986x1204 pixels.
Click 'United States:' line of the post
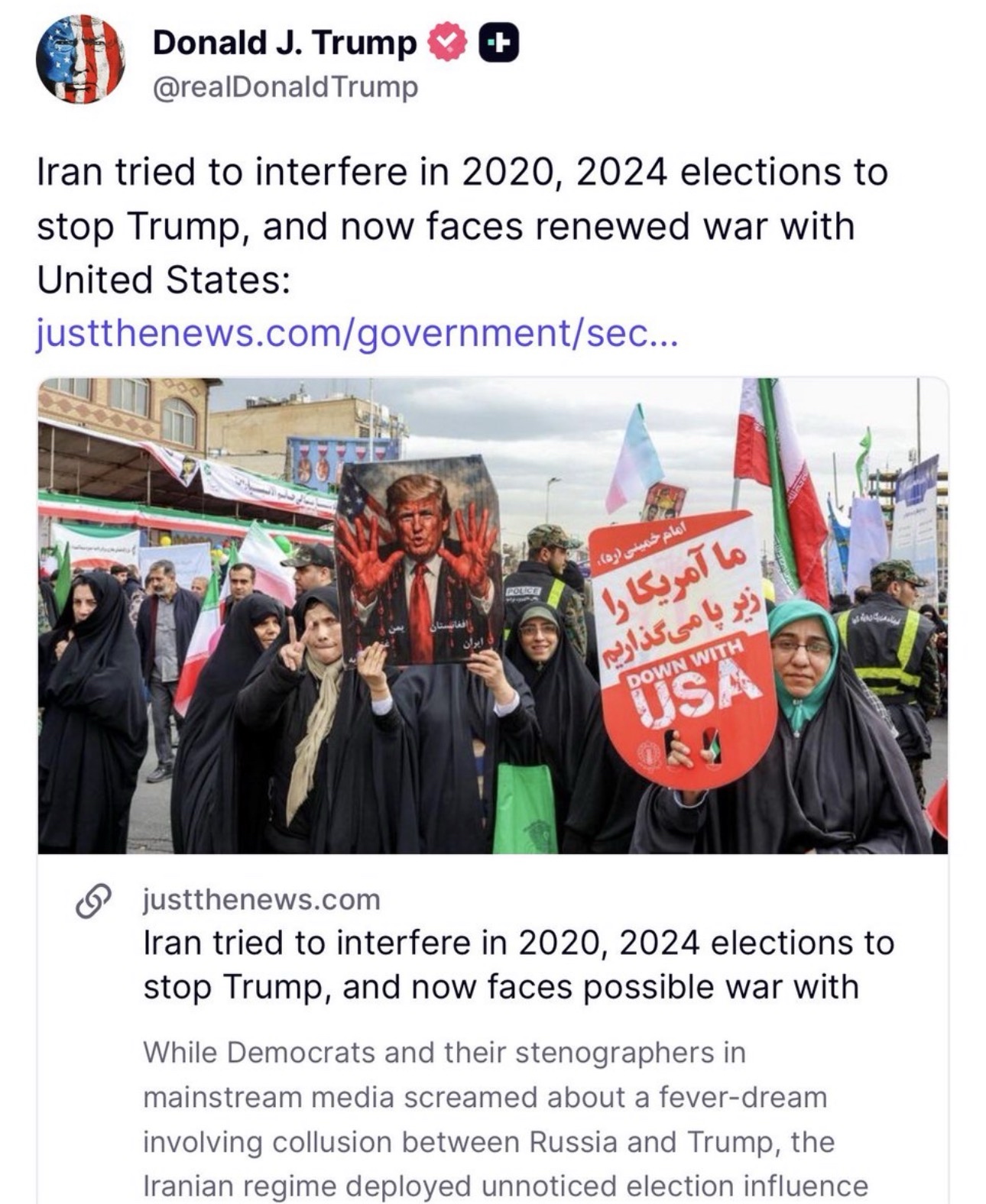point(164,280)
